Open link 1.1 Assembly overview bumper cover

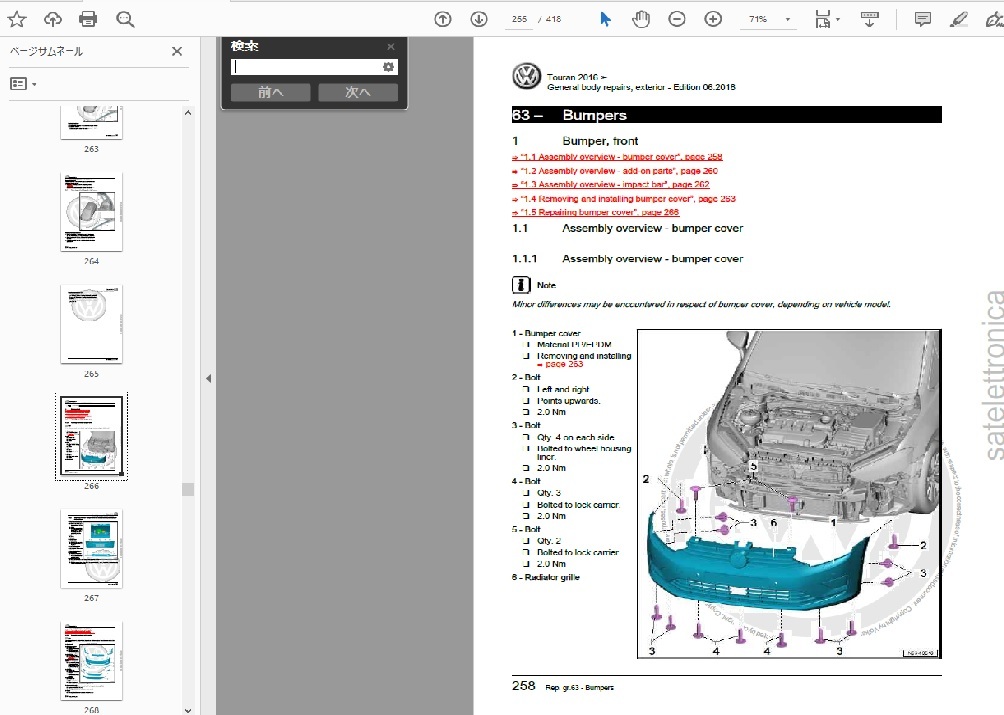(x=617, y=157)
